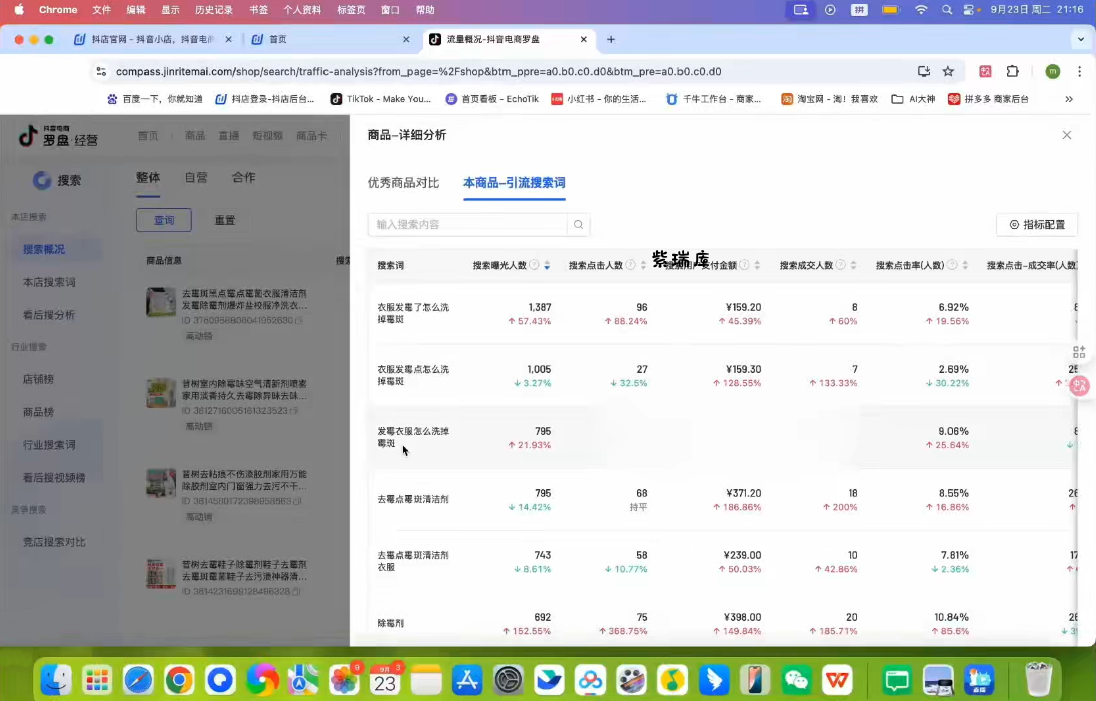Open the 指标配置 settings
This screenshot has height=701, width=1096.
[1037, 225]
